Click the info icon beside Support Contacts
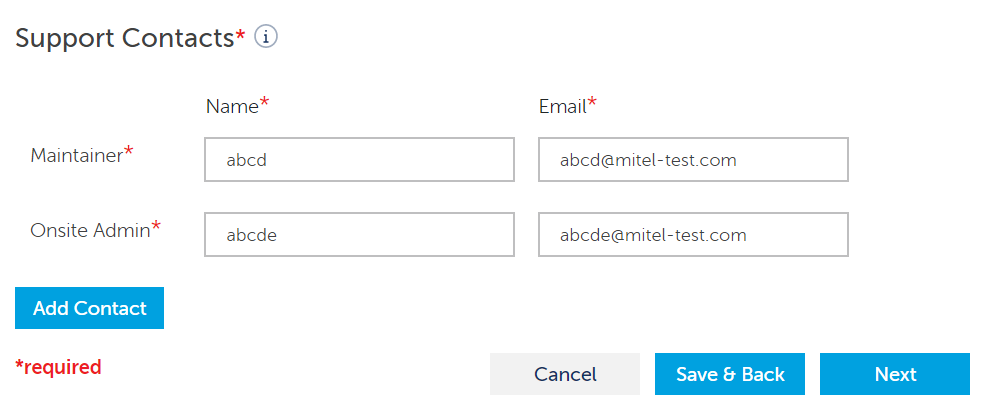983x414 pixels. [x=265, y=37]
